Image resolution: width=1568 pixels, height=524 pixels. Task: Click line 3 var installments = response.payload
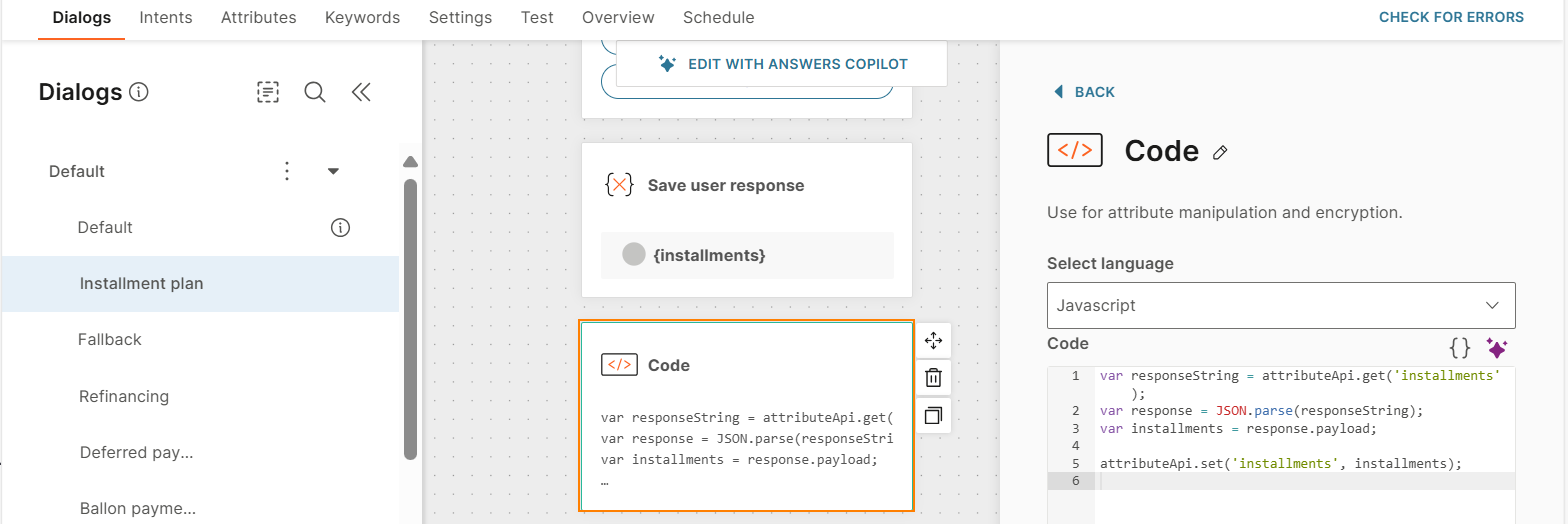(x=1238, y=428)
